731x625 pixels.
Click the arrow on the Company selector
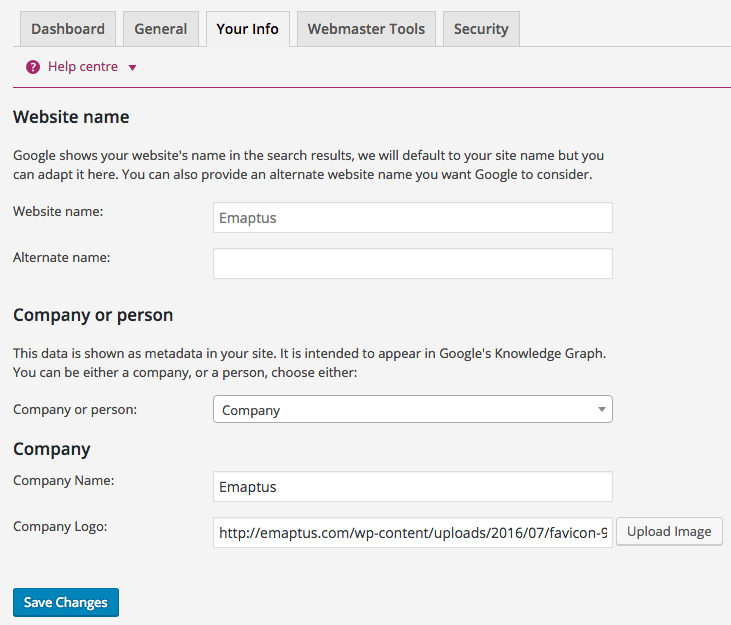coord(601,410)
